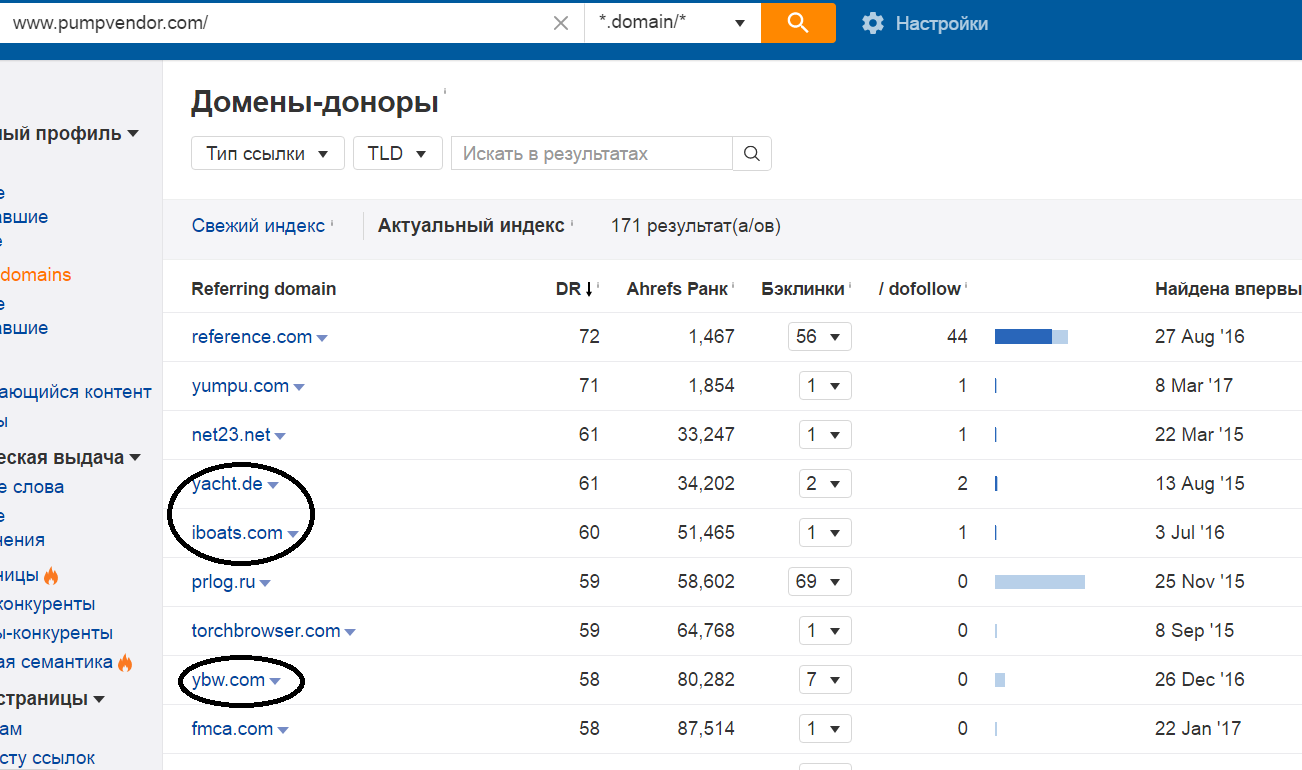This screenshot has height=770, width=1302.
Task: Click the orange search magnifier button
Action: [797, 22]
